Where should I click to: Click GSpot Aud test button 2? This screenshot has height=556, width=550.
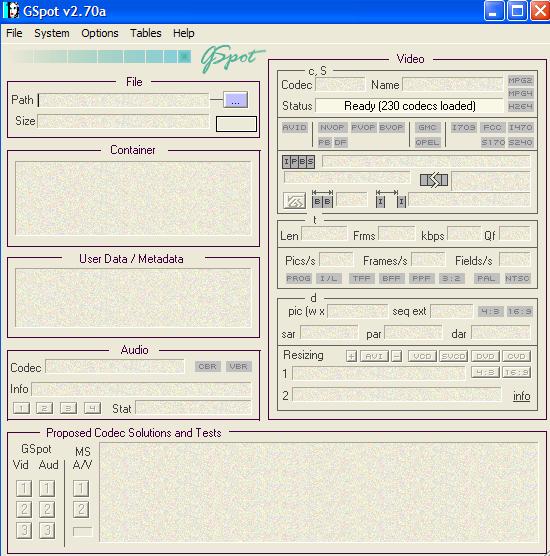point(47,509)
